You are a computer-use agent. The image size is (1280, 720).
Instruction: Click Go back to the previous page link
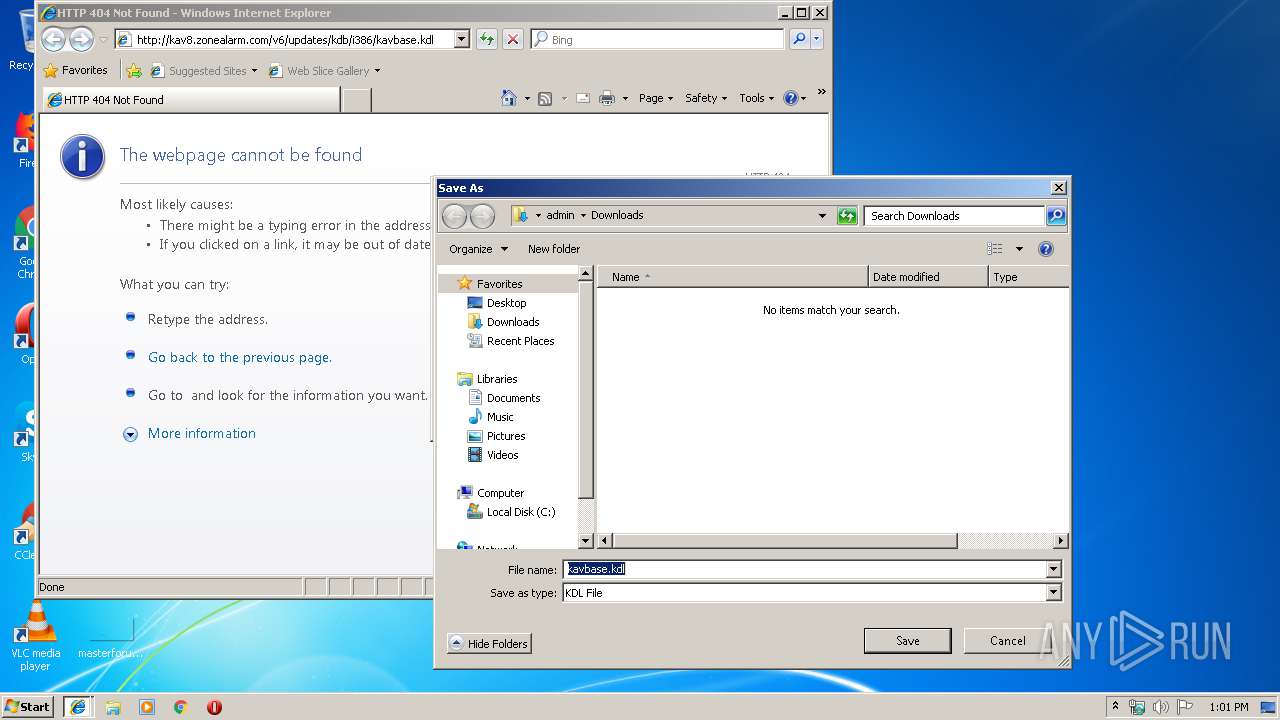(x=240, y=357)
